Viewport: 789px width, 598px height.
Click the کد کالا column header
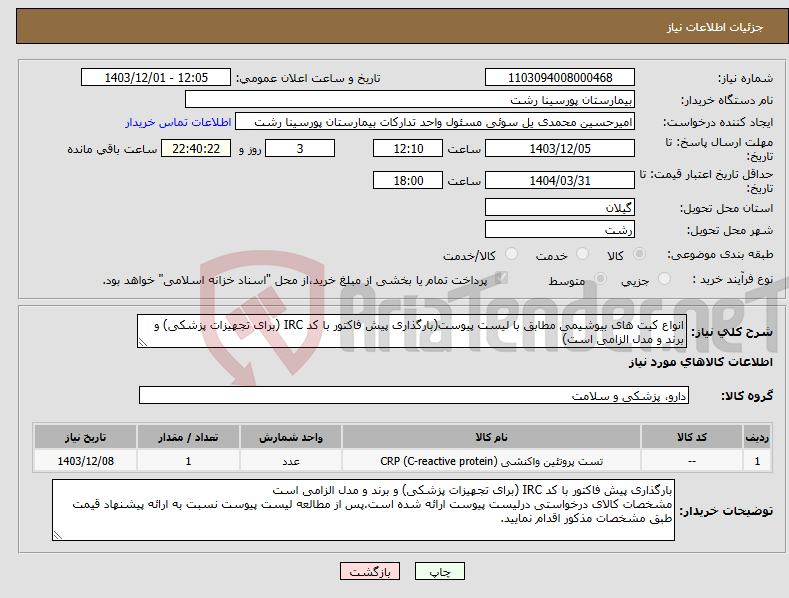692,437
